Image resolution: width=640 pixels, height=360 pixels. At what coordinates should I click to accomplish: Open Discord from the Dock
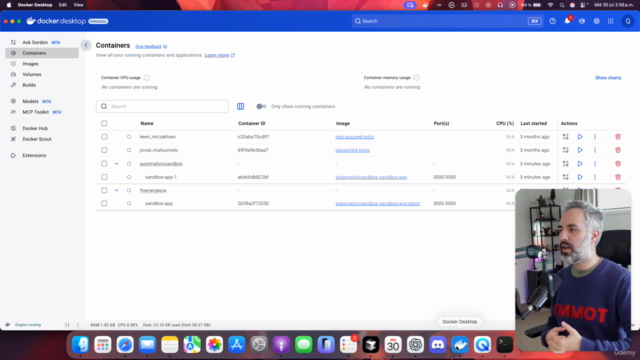(x=438, y=345)
